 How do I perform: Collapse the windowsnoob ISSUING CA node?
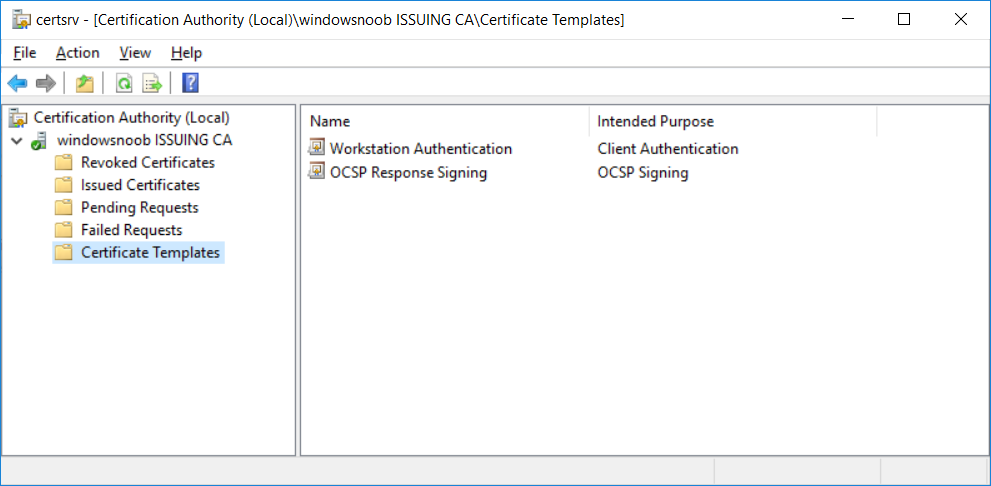click(16, 140)
